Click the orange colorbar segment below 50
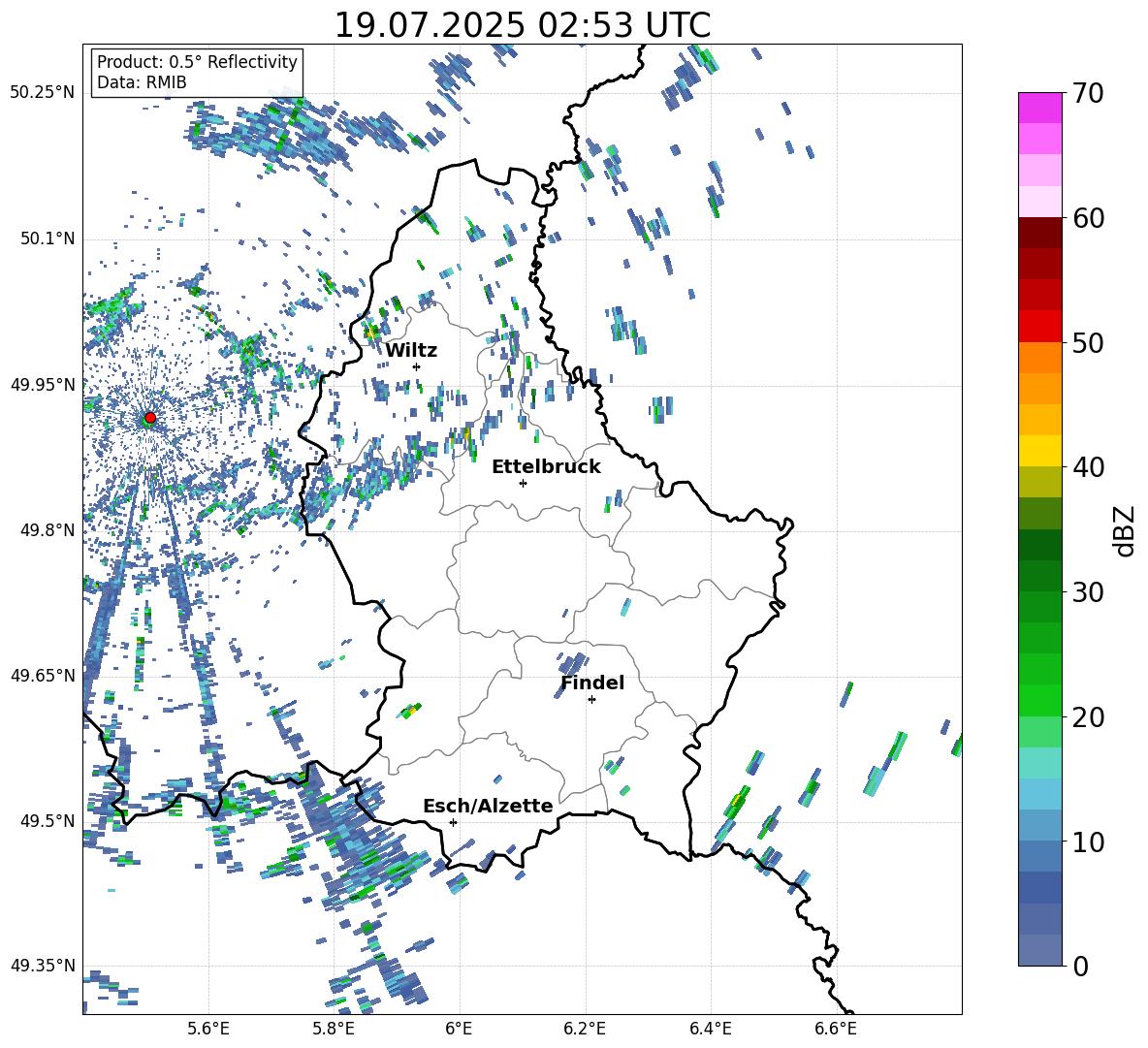The image size is (1148, 1048). coord(1040,358)
